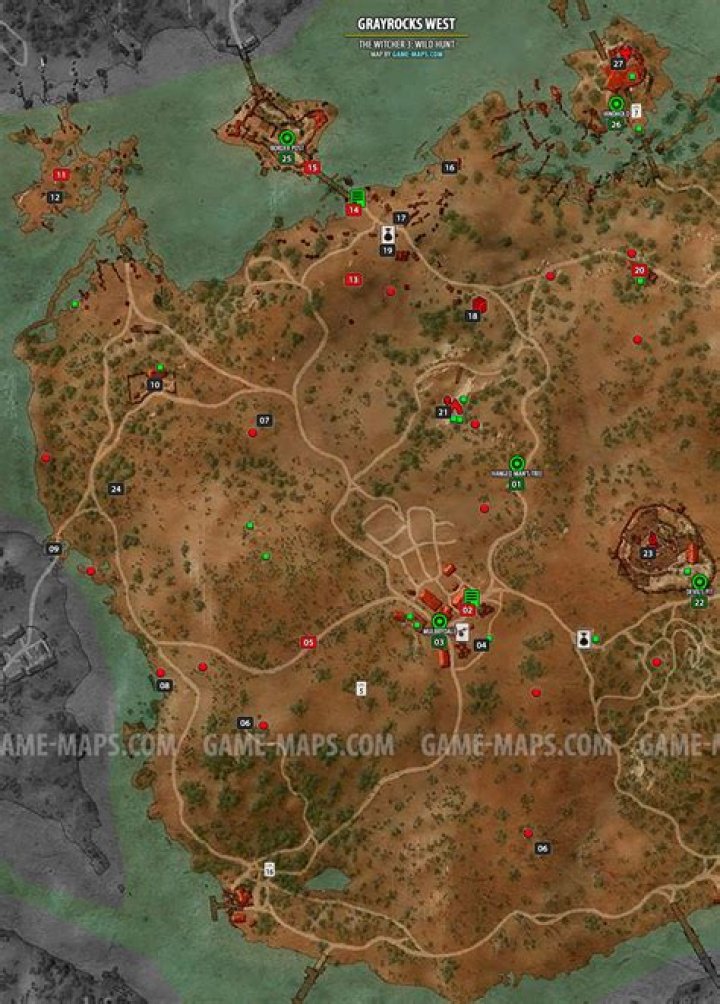This screenshot has height=1004, width=720.
Task: Open red marker 13
Action: [353, 280]
